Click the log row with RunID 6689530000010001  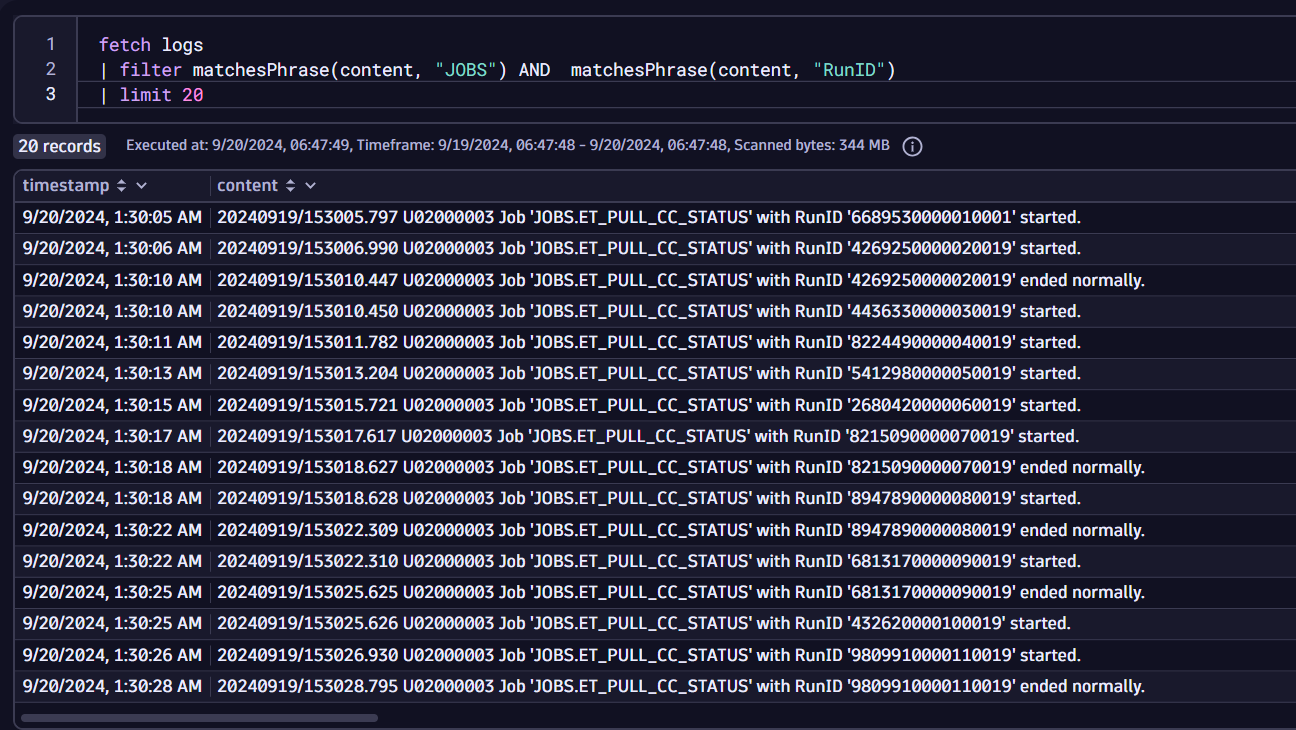[x=650, y=217]
